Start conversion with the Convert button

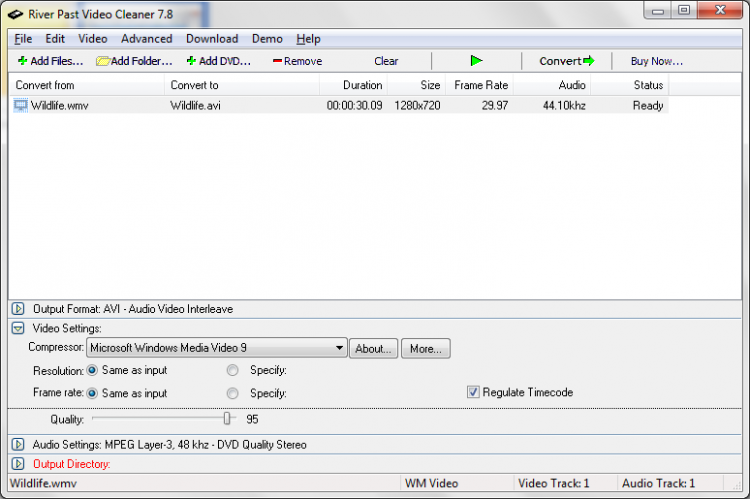tap(567, 61)
